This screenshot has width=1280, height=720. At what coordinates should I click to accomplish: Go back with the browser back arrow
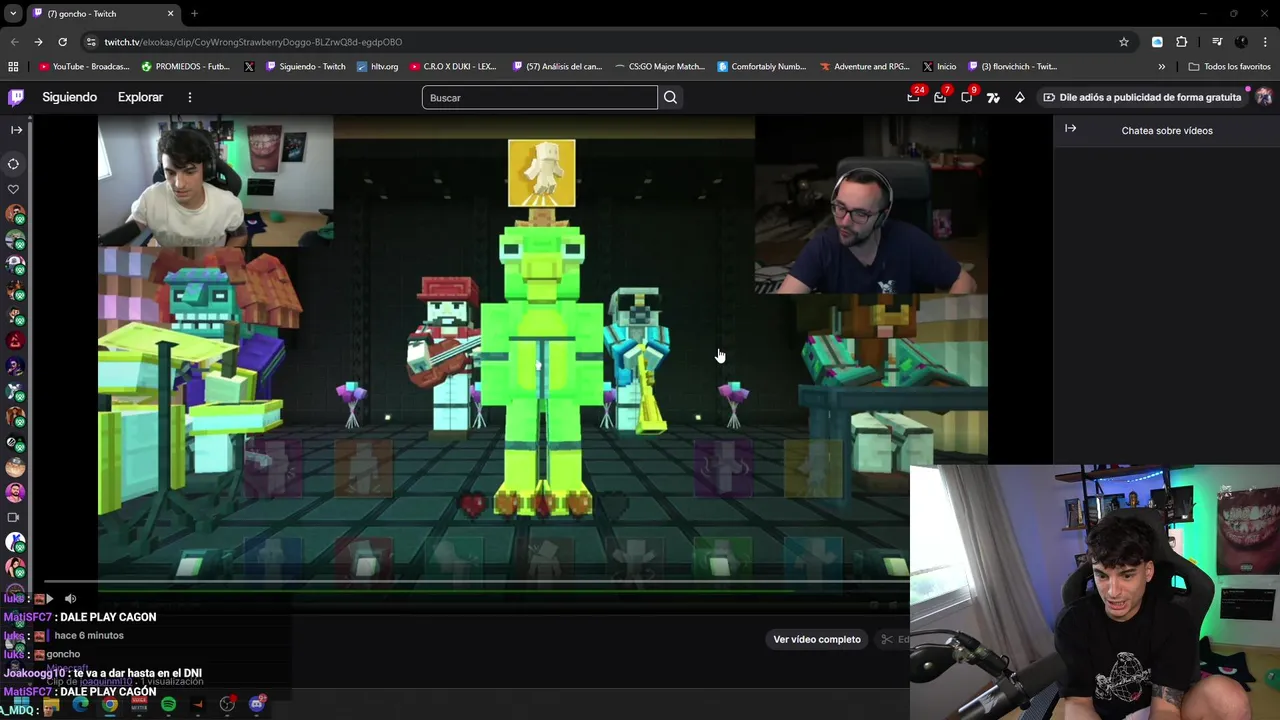pos(14,42)
